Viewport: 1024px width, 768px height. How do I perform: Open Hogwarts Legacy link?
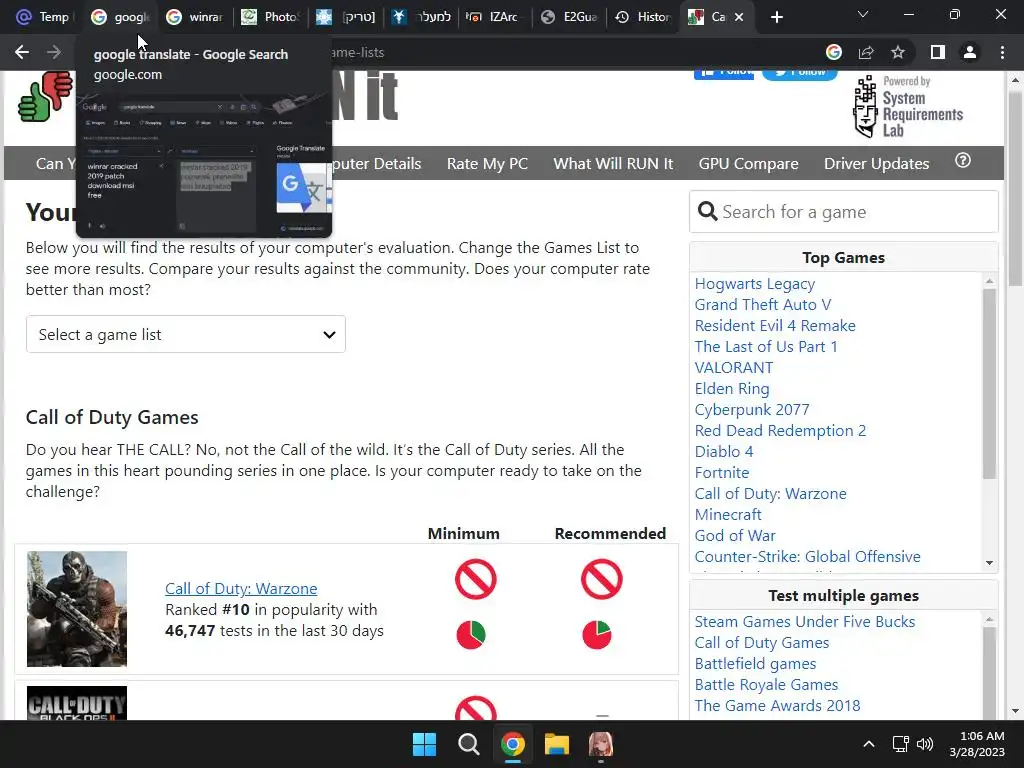tap(754, 284)
